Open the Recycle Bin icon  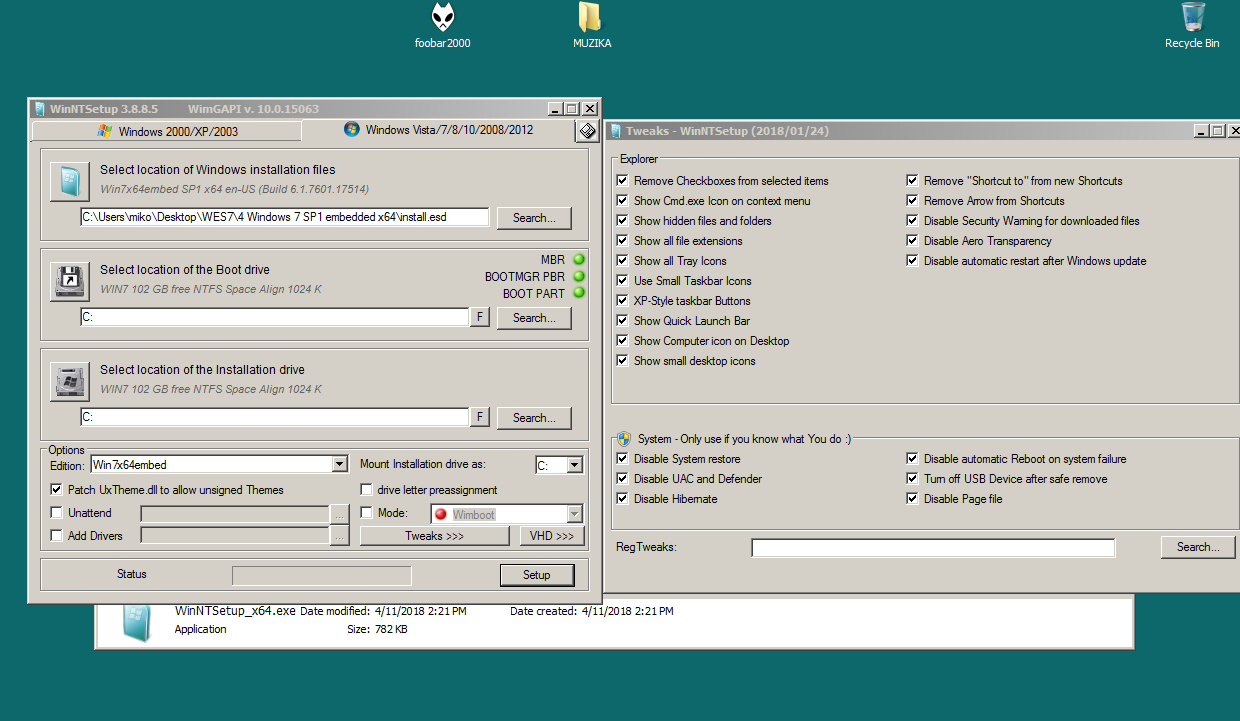point(1192,25)
